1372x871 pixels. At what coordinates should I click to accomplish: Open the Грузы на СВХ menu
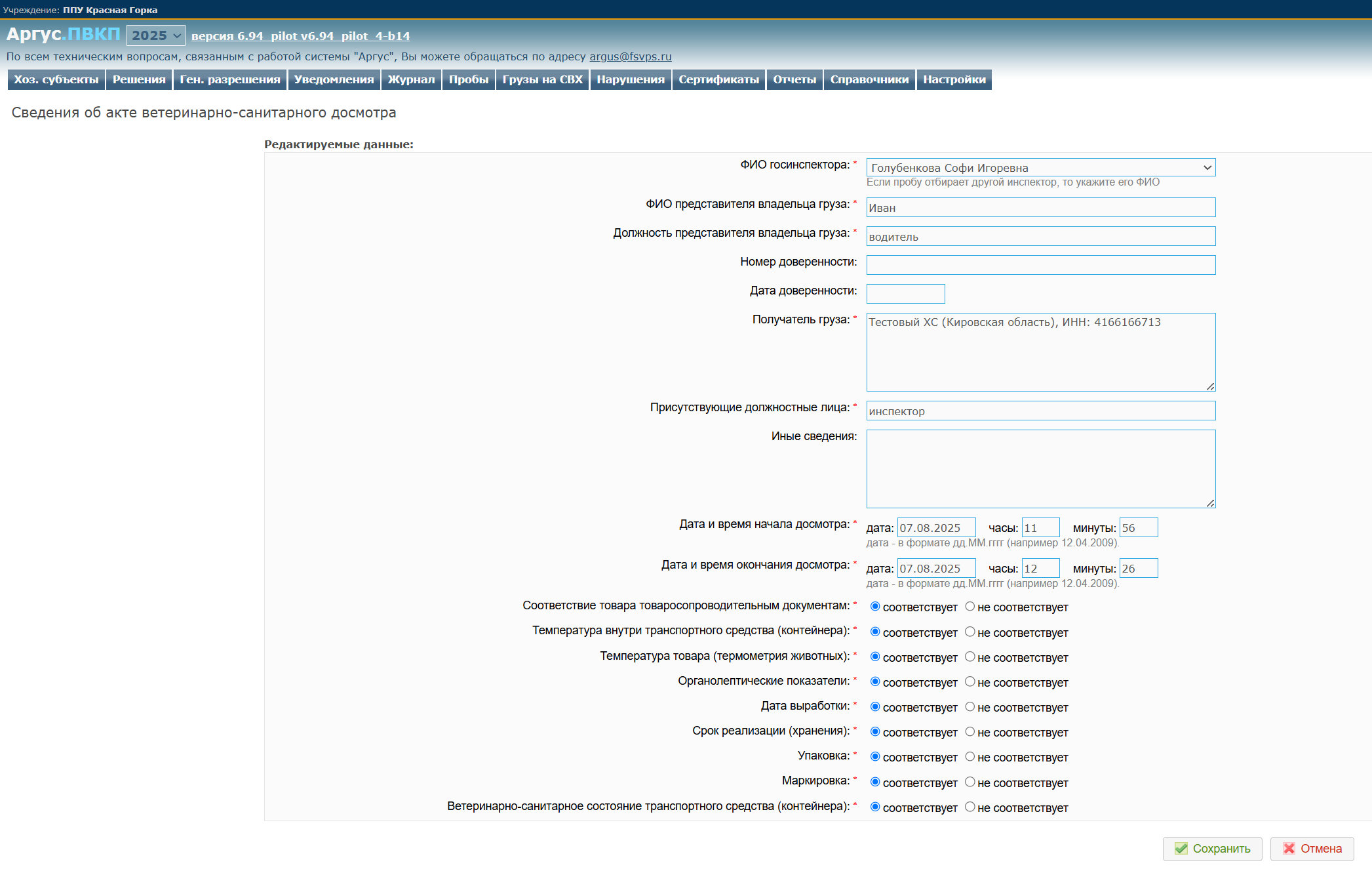542,79
